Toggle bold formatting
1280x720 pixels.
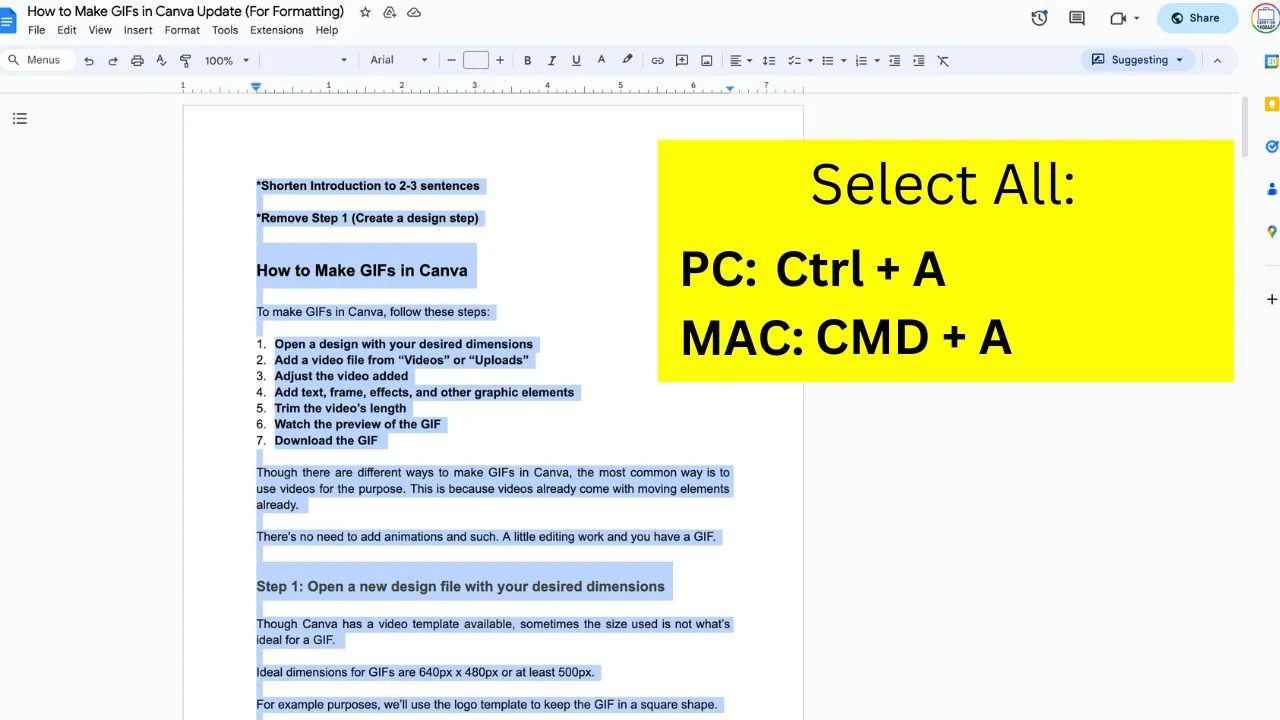527,60
